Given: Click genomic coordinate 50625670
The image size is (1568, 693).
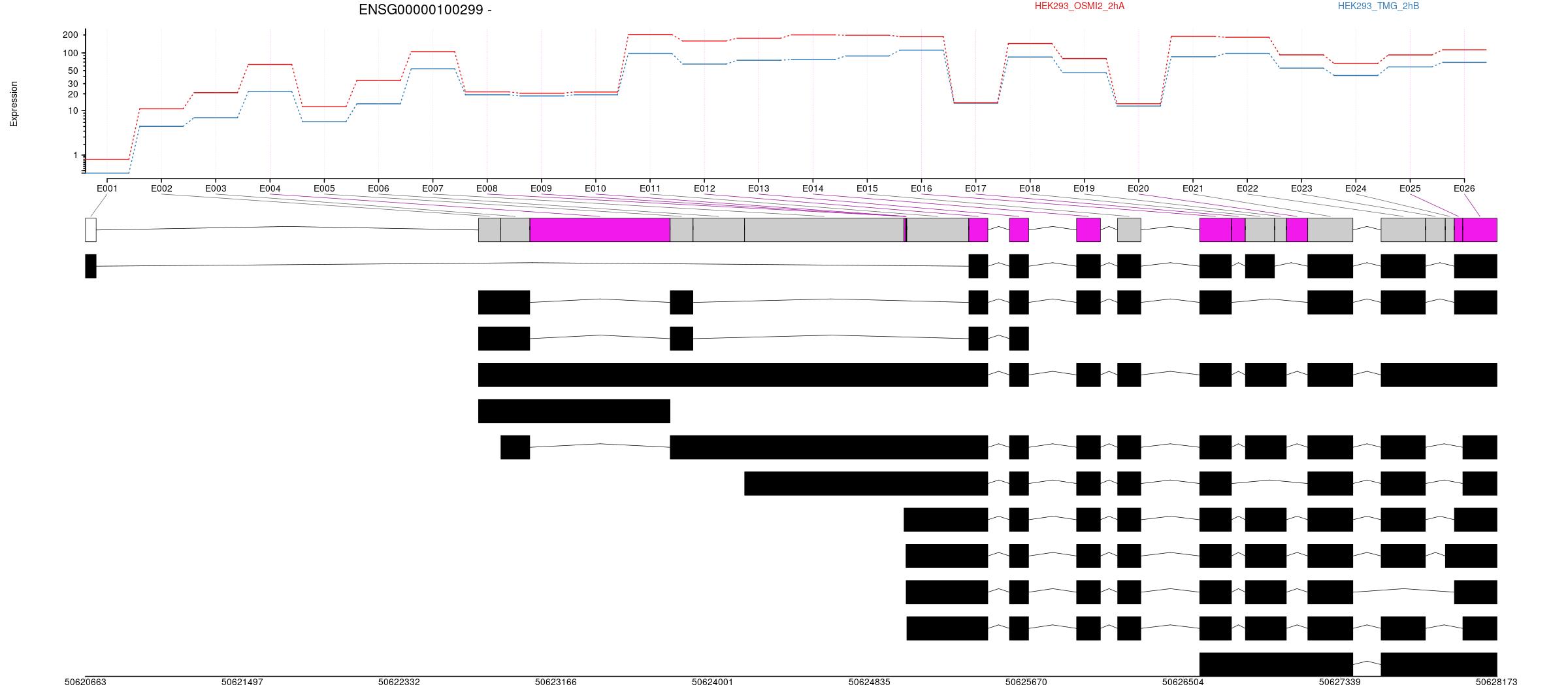Looking at the screenshot, I should (x=1026, y=682).
